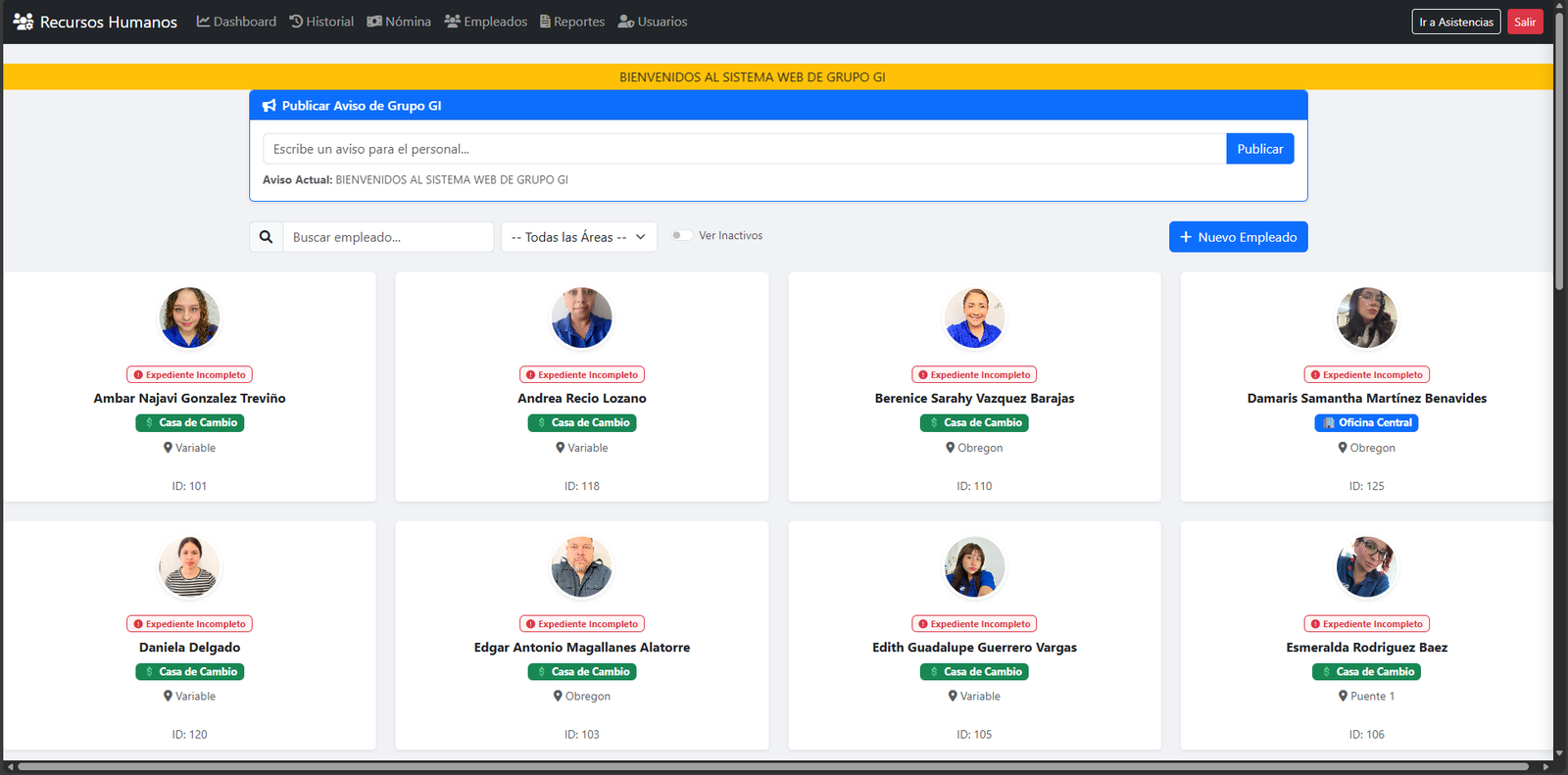Click the scroll-down arrow of the vertical scrollbar
The image size is (1568, 775).
[1559, 753]
